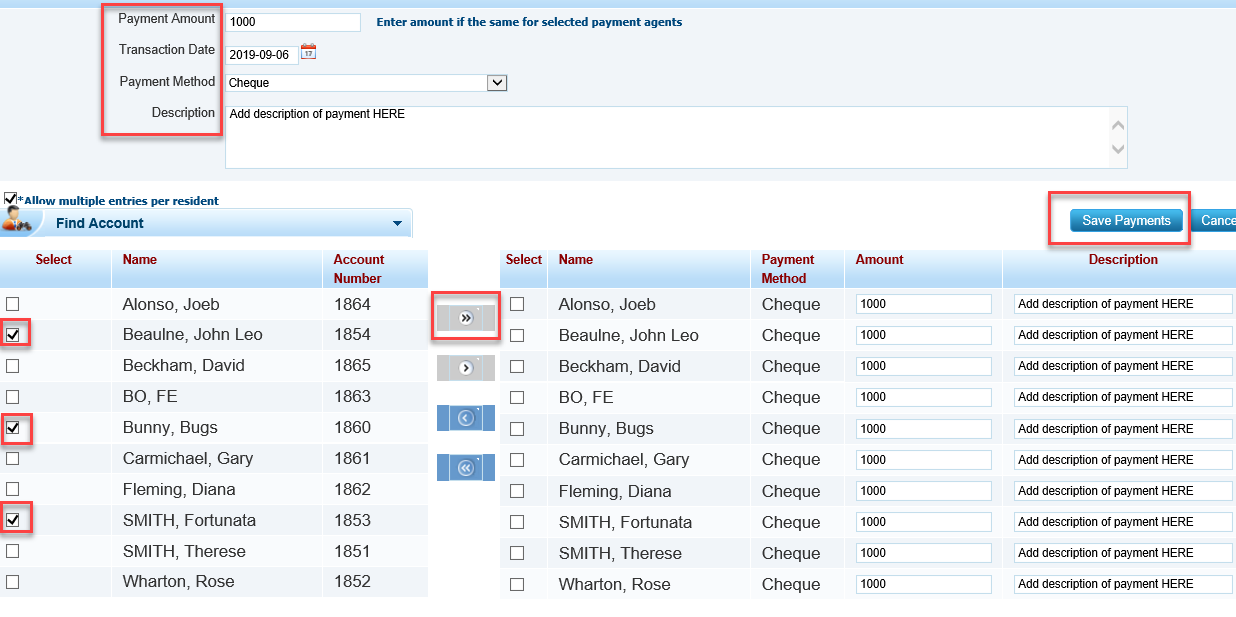Click the Find Account person icon
The height and width of the screenshot is (617, 1236).
[x=17, y=221]
